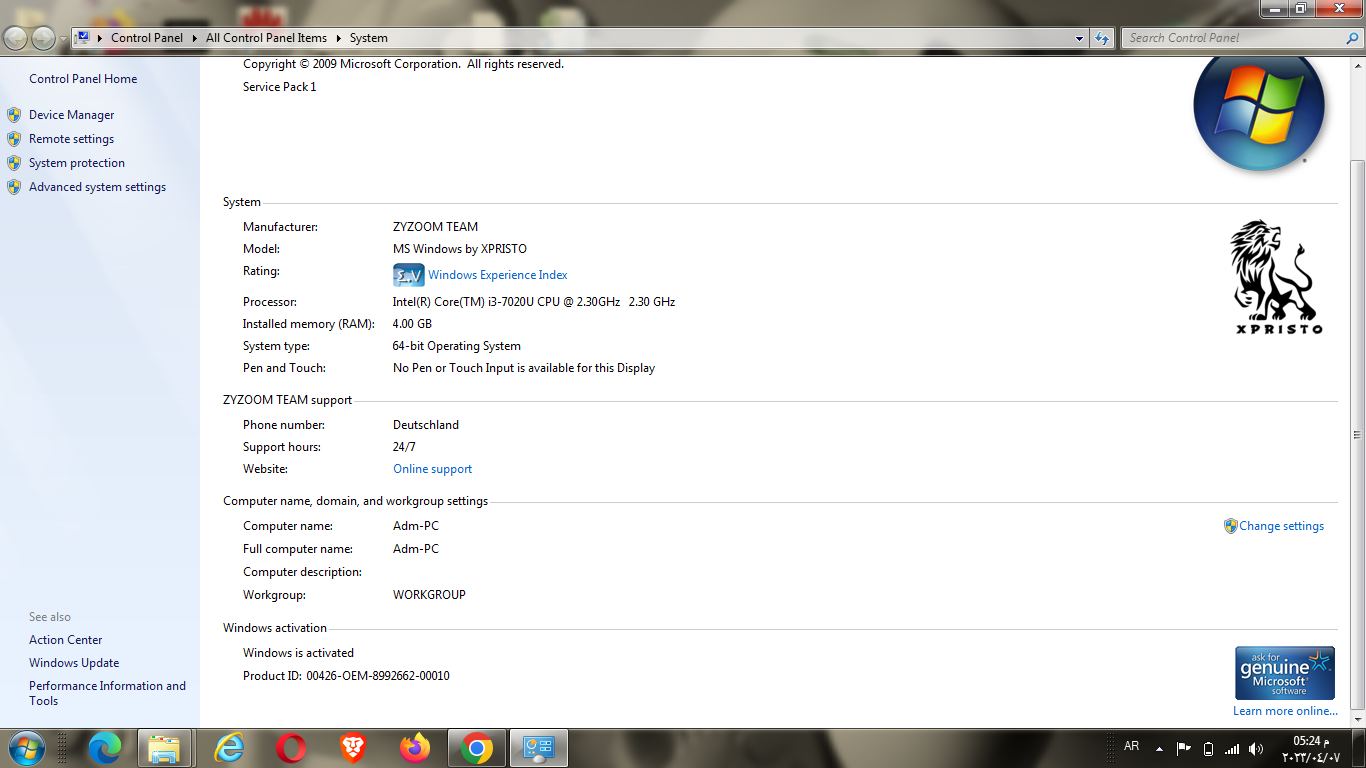Screen dimensions: 1366x768
Task: Show hidden tray icons arrow
Action: 1159,748
